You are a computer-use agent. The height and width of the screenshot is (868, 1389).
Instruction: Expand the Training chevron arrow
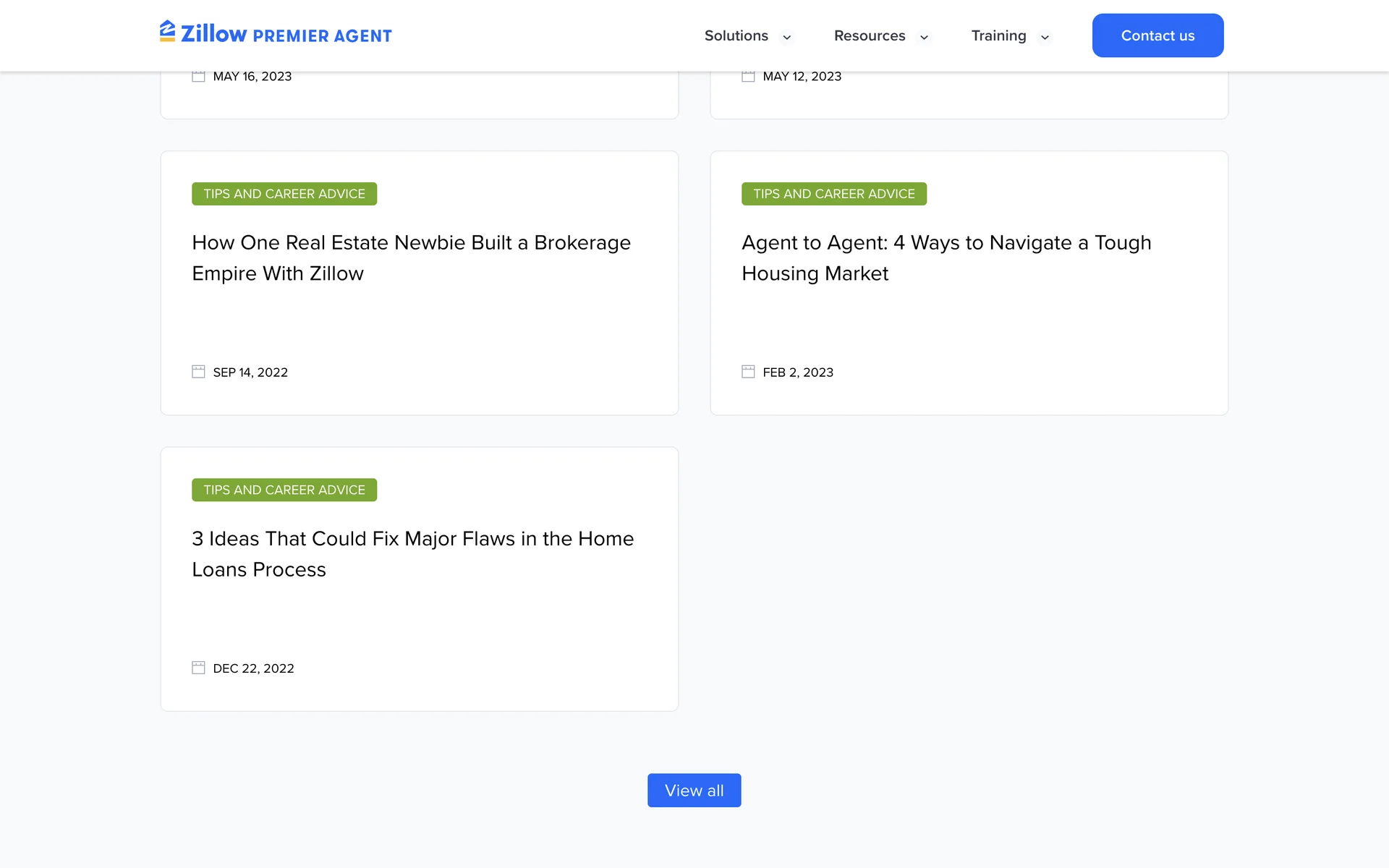coord(1045,37)
